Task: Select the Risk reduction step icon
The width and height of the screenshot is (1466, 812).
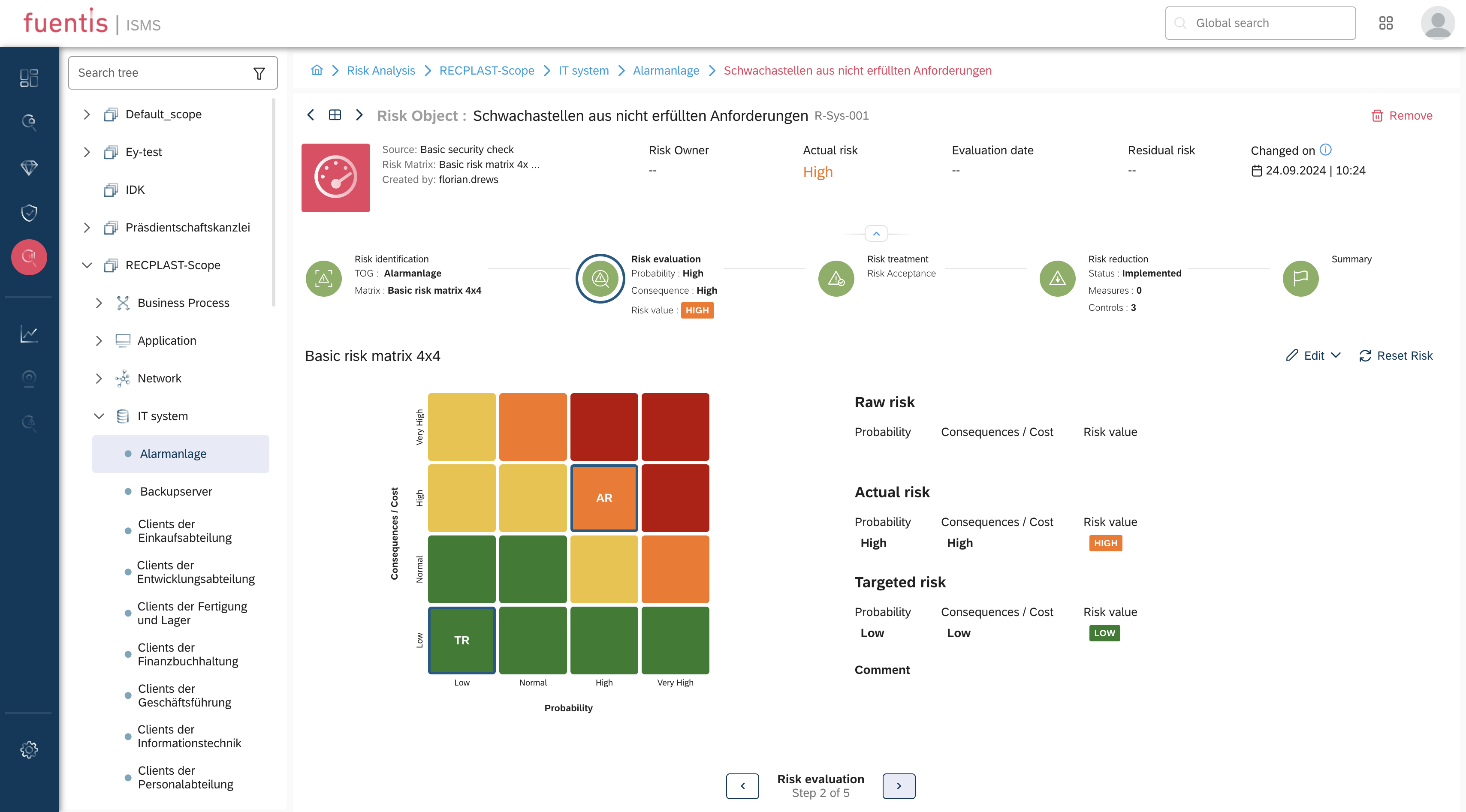Action: point(1057,279)
